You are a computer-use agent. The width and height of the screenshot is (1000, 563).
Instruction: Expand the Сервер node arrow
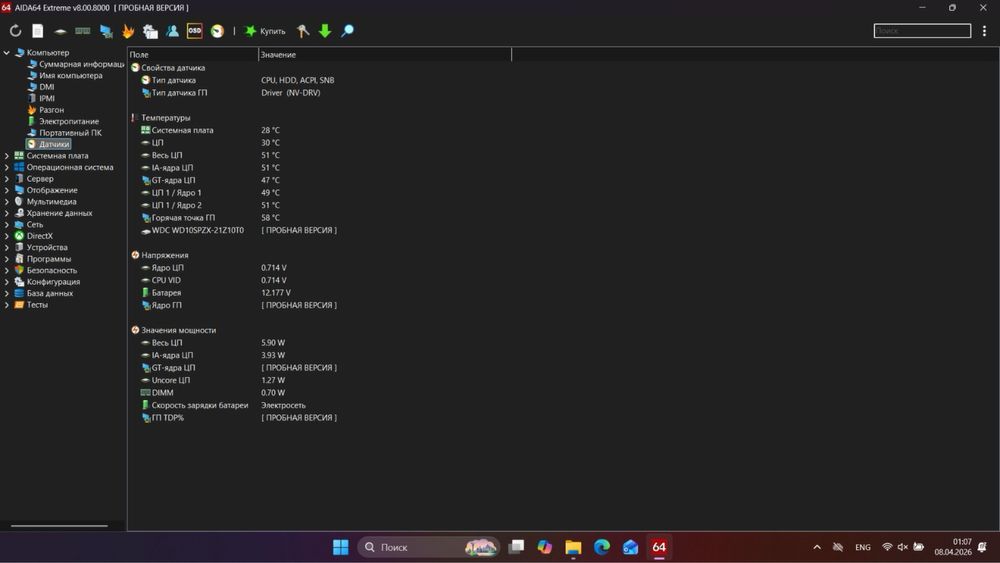[x=7, y=179]
